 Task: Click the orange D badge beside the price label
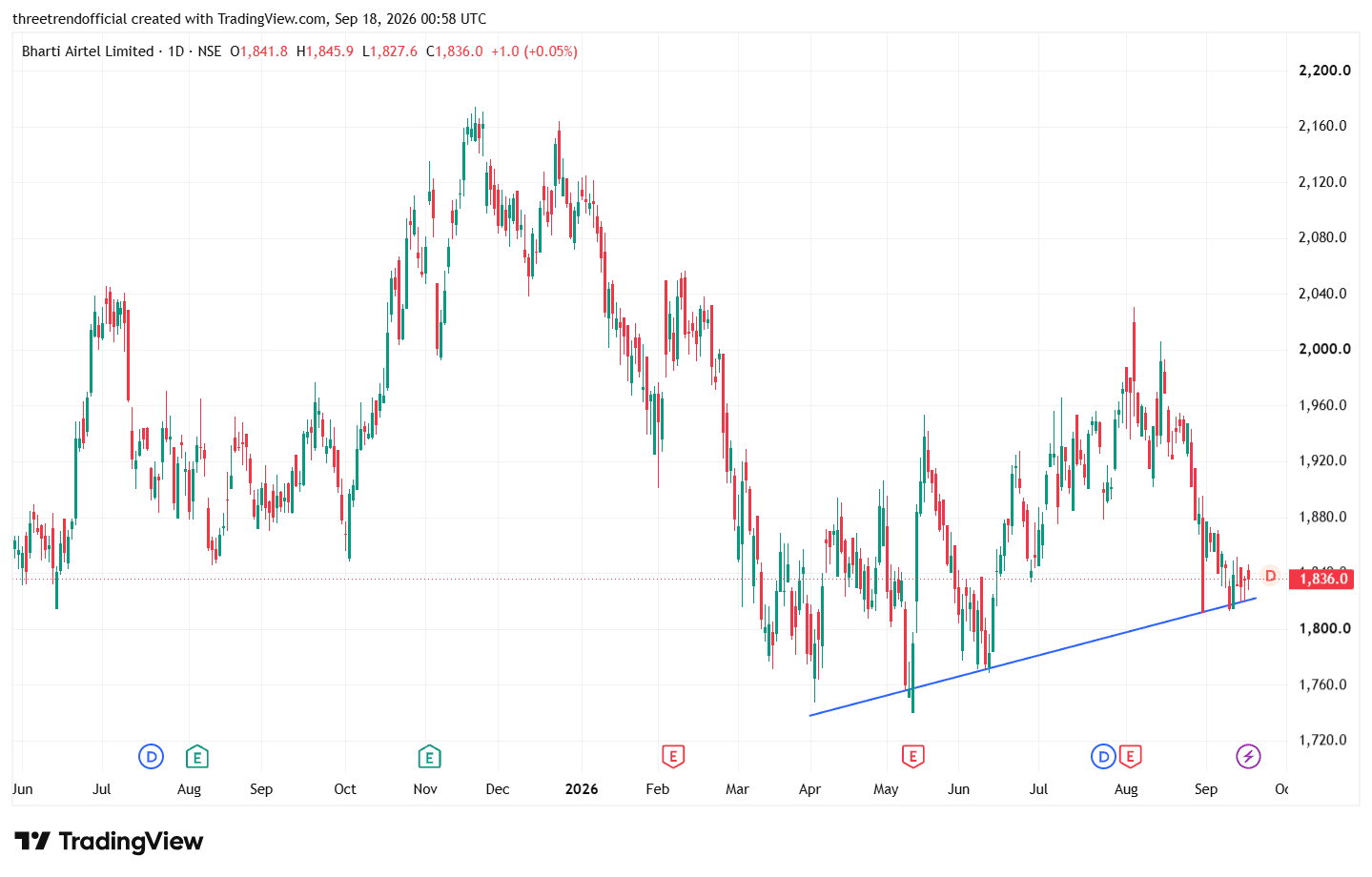pyautogui.click(x=1270, y=576)
